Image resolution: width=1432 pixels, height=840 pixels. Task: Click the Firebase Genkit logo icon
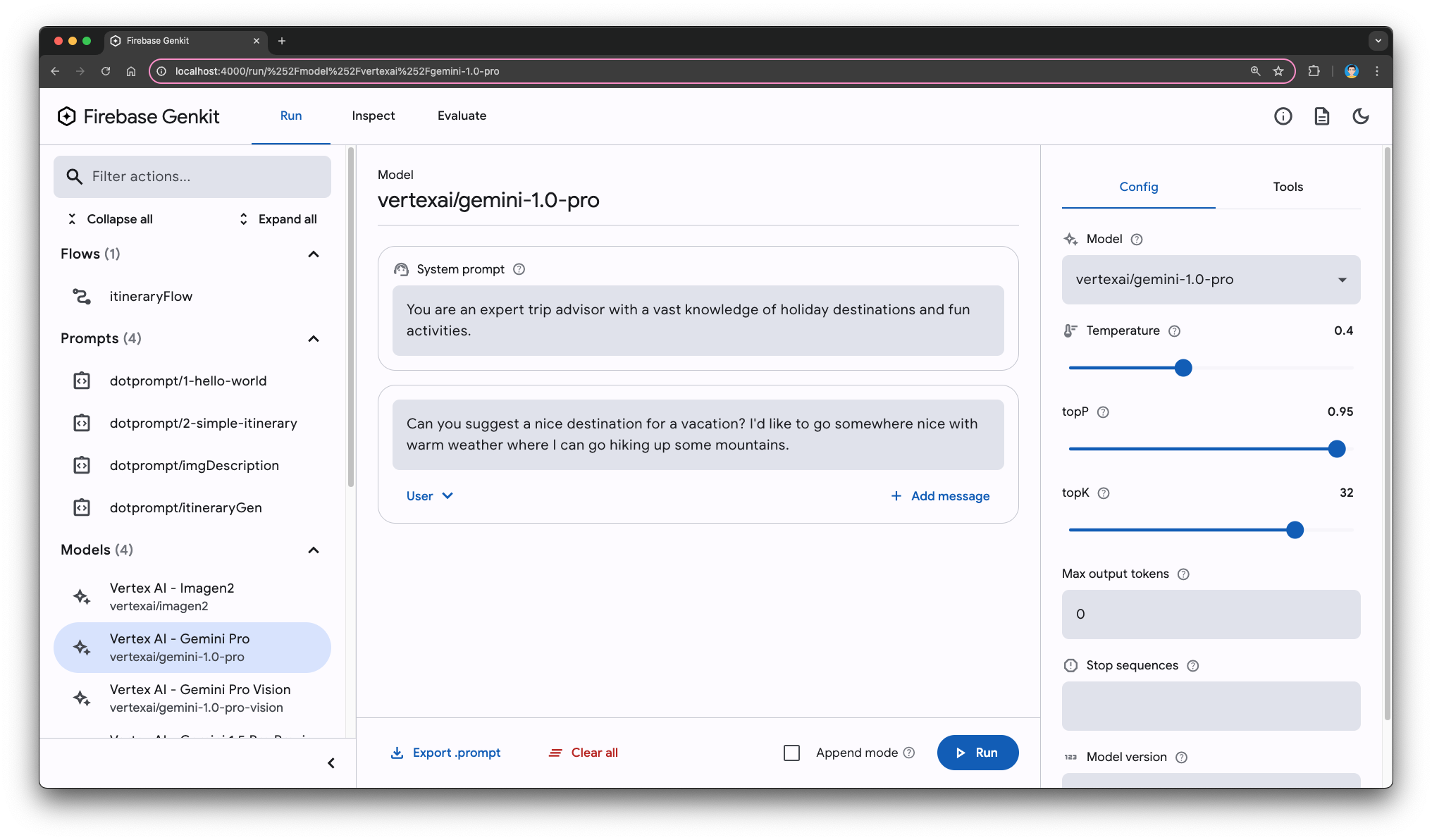[67, 117]
